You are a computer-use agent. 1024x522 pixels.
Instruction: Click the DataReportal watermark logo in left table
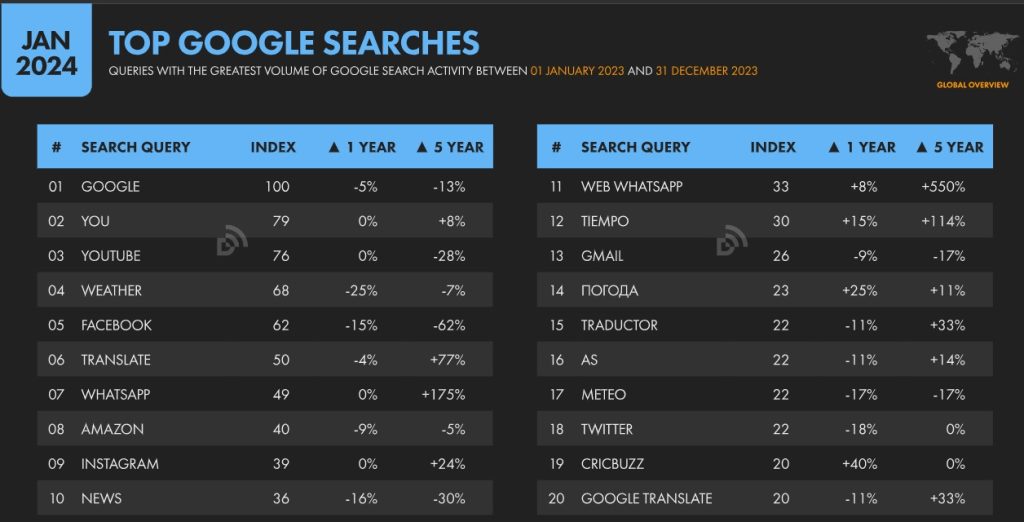[232, 240]
